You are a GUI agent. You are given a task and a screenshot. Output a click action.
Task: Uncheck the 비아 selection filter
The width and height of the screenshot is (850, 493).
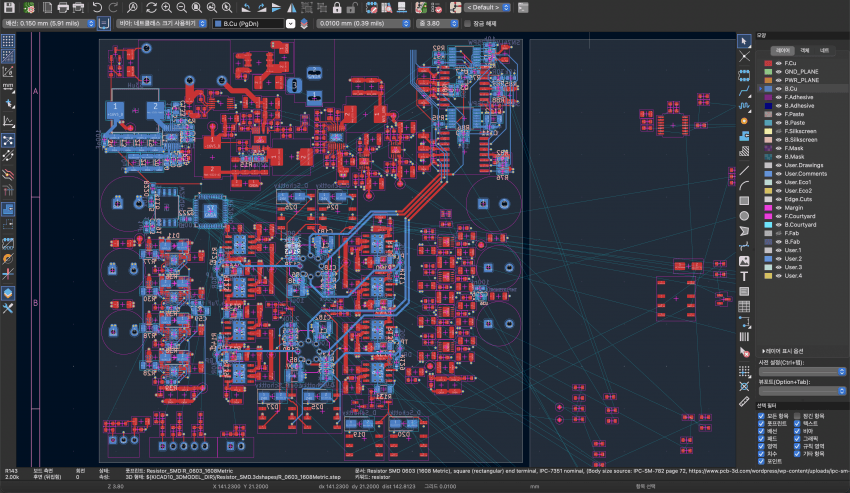797,431
